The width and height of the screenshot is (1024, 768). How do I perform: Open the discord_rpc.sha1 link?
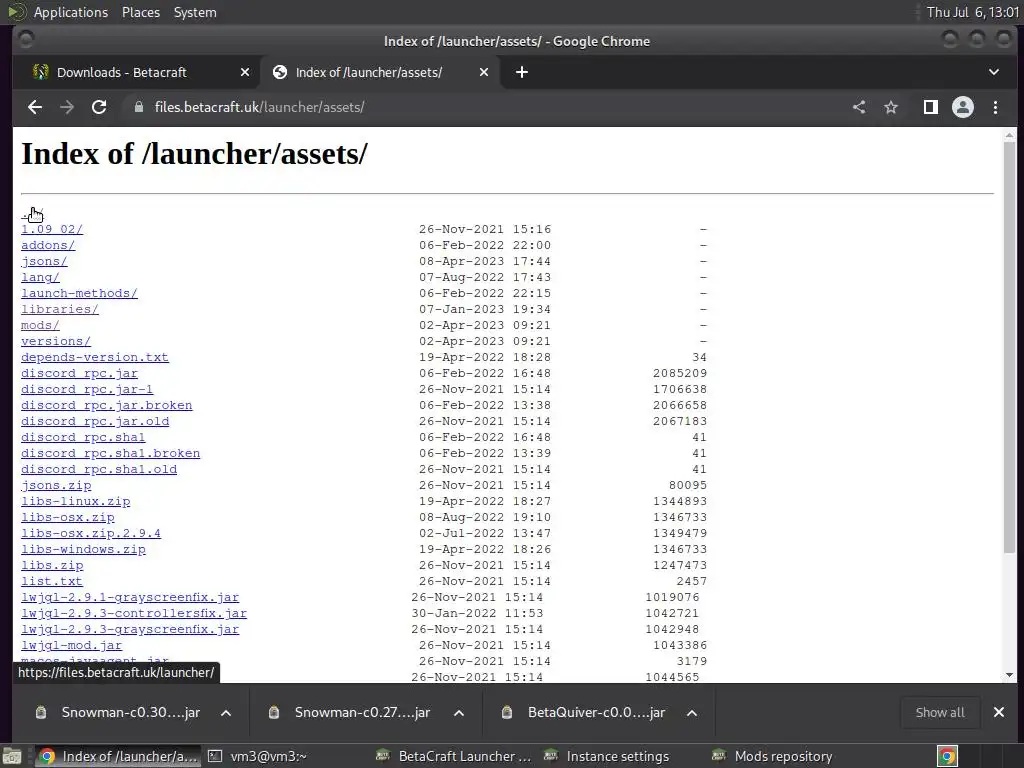84,438
